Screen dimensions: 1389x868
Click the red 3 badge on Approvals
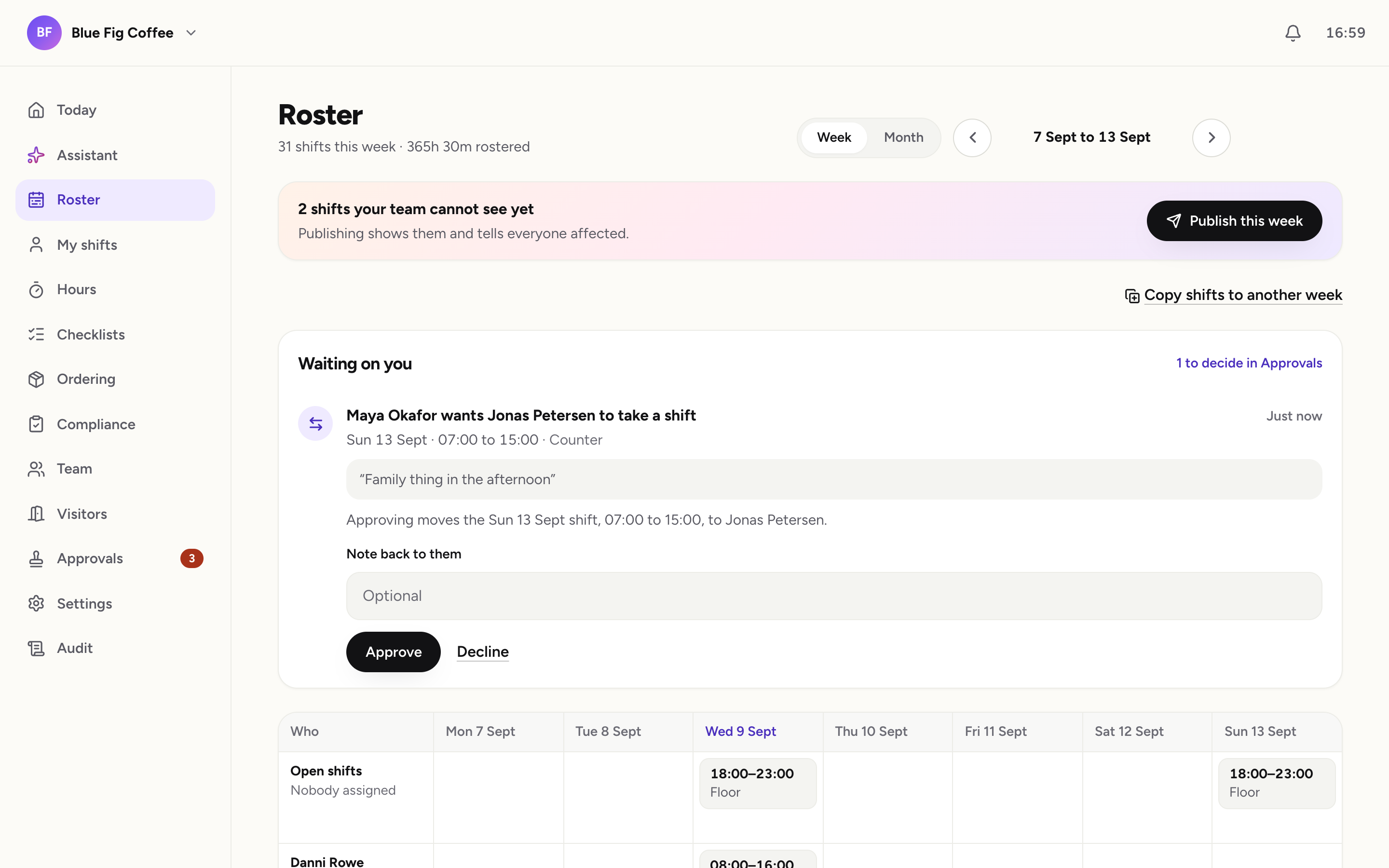point(191,558)
